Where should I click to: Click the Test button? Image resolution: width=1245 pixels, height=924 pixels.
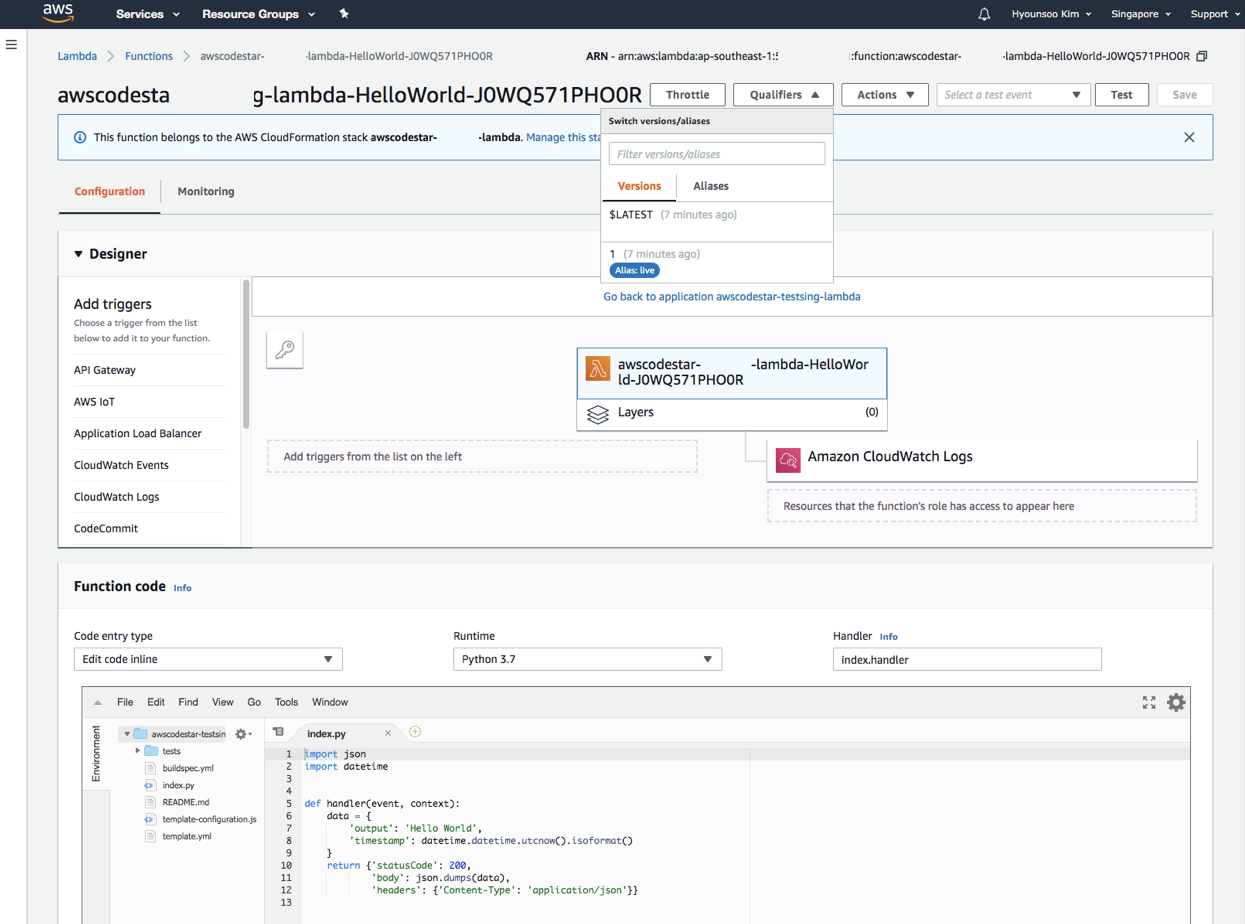click(x=1122, y=95)
